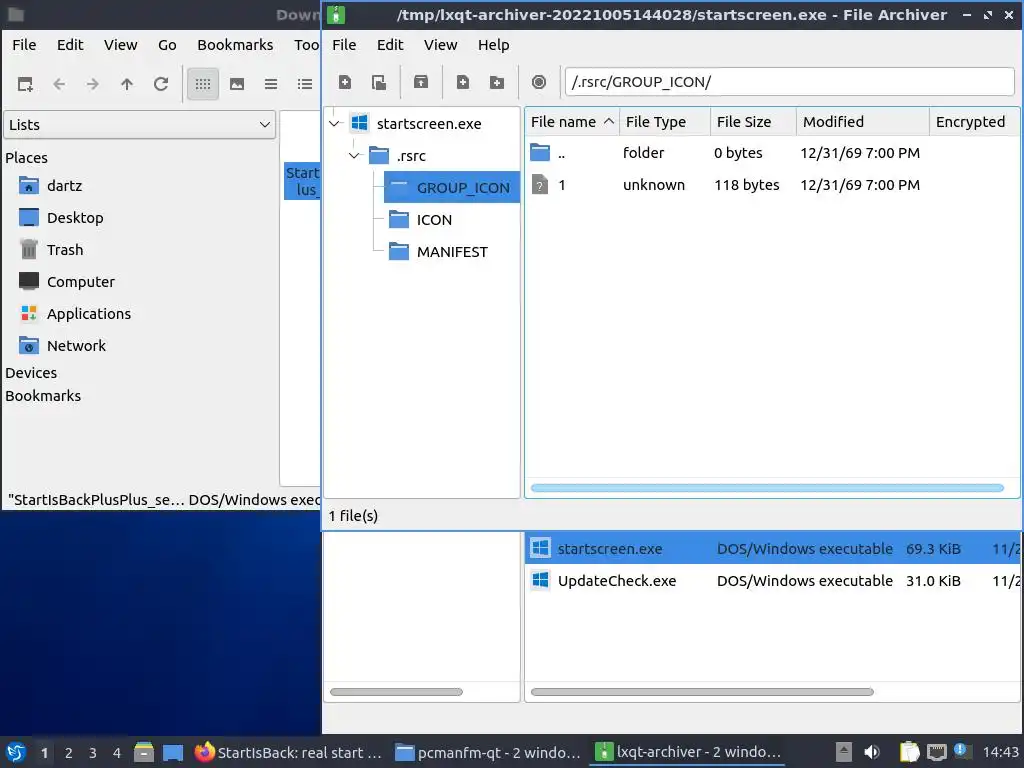Switch file manager to icon view

point(203,84)
